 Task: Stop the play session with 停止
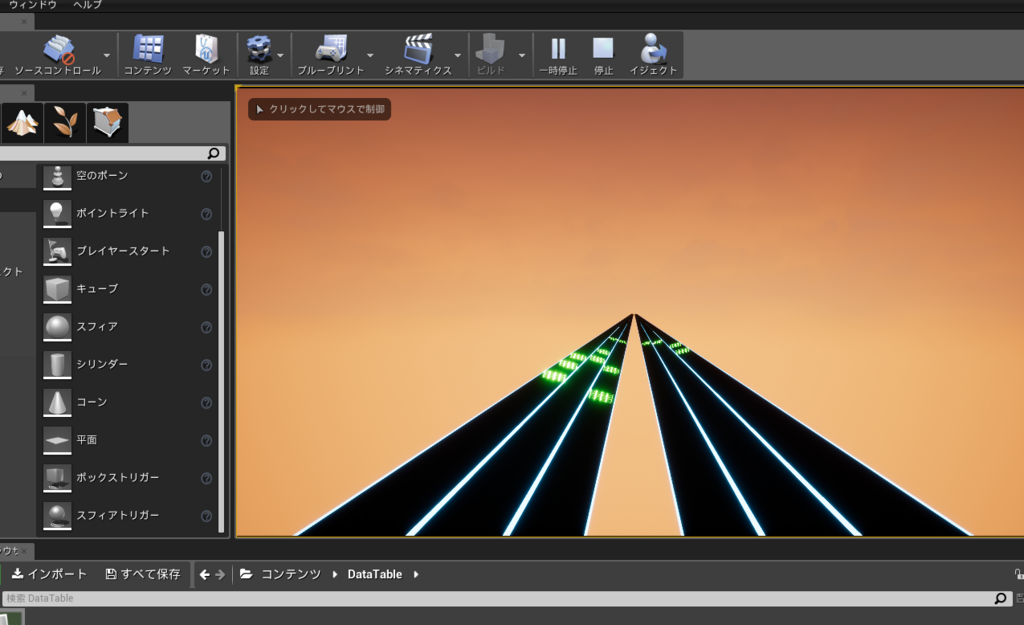point(603,56)
